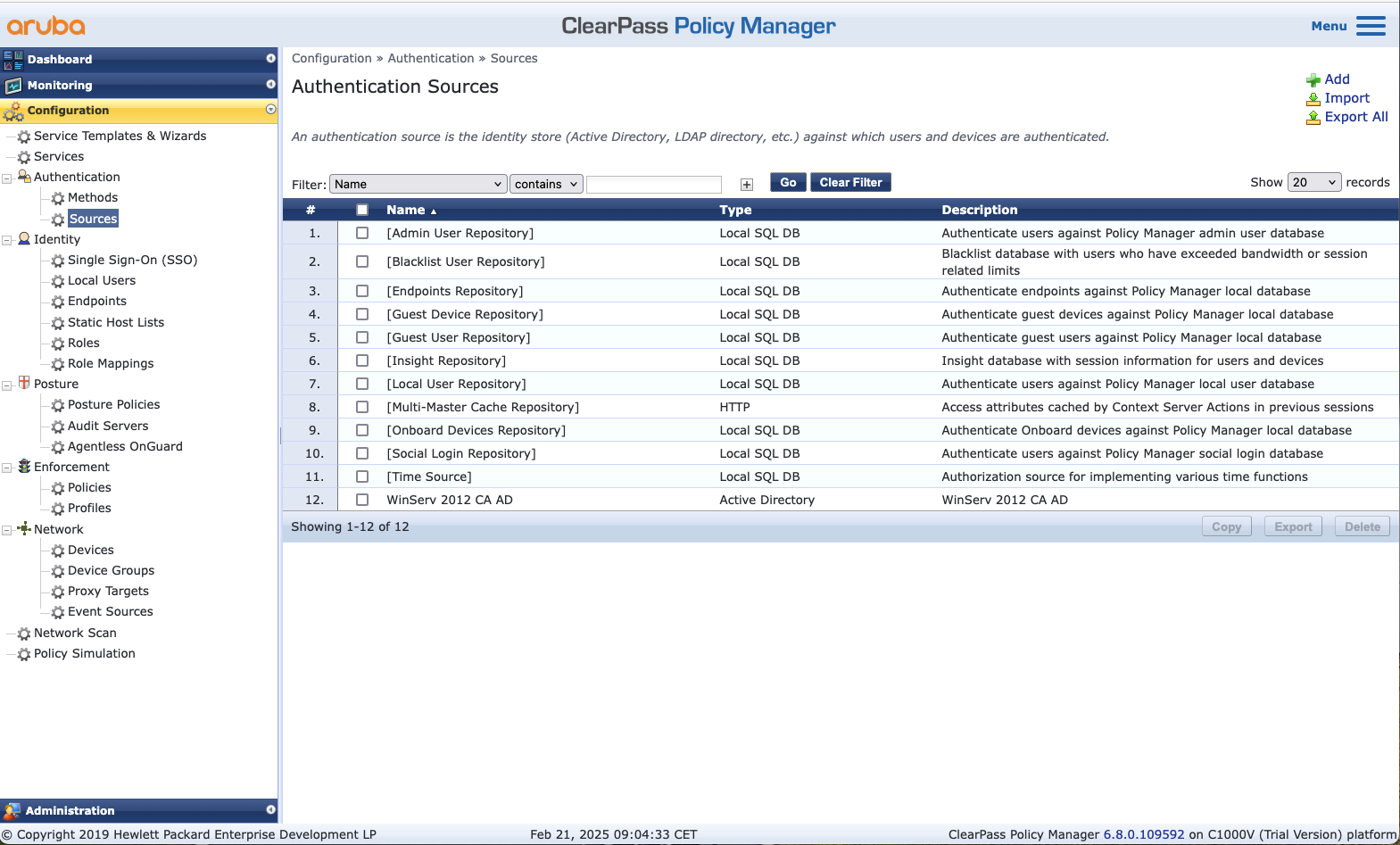Check the [Time Source] row checkbox
Screen dimensions: 1400x845
(x=362, y=476)
